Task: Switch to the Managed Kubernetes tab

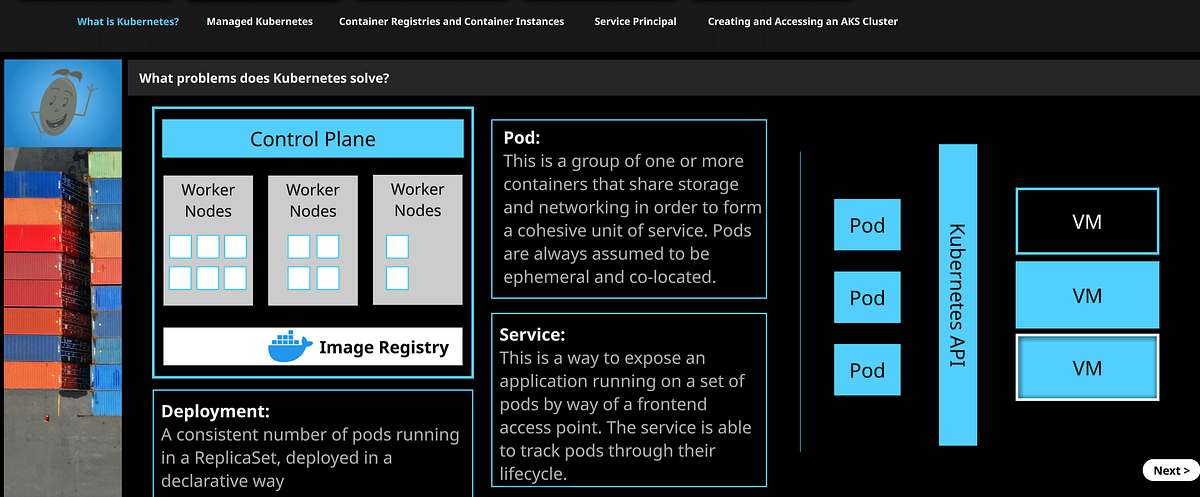Action: pos(259,21)
